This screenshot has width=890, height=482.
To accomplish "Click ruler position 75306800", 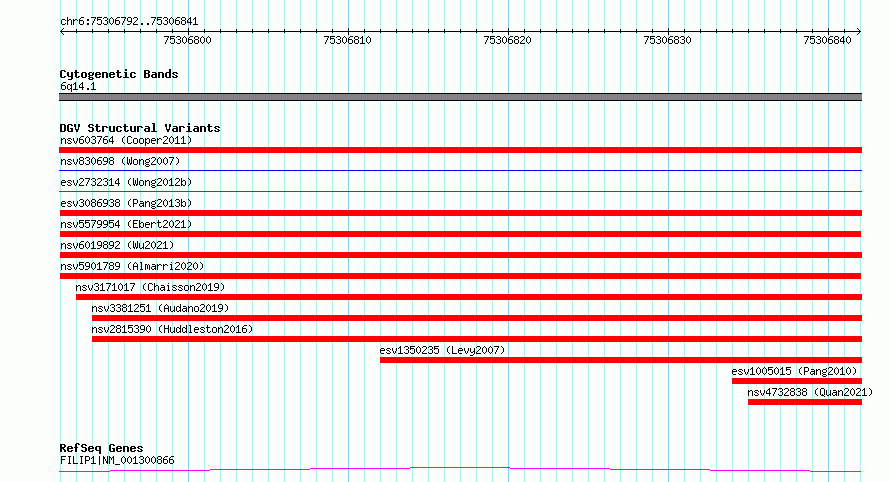I will click(x=187, y=40).
